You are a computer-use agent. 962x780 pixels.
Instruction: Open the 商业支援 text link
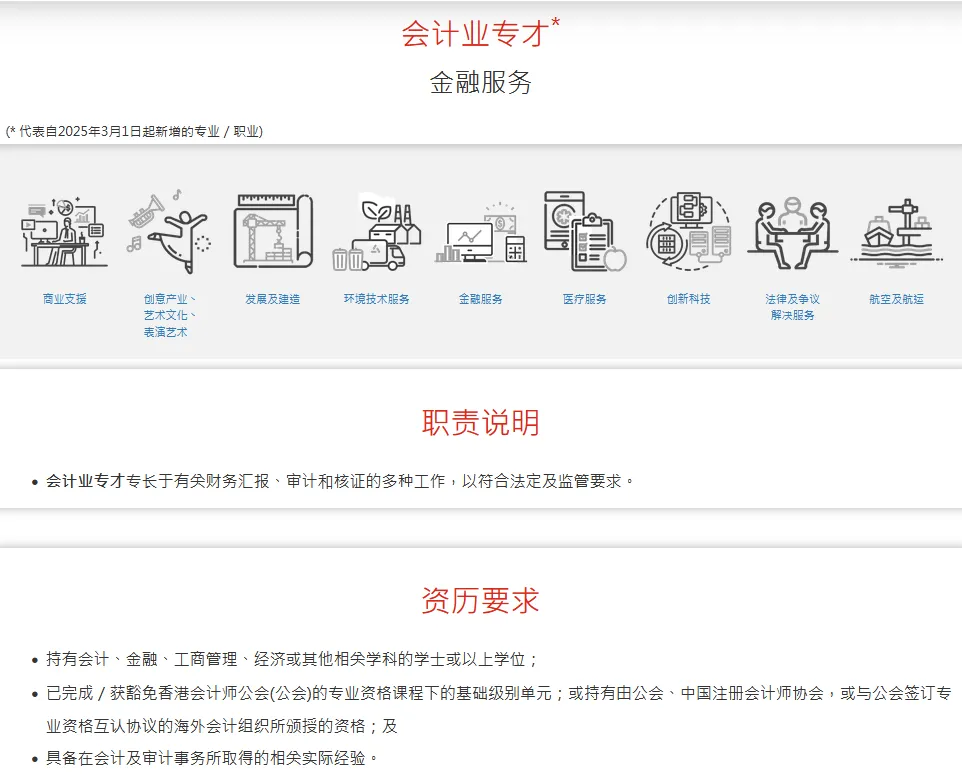64,299
